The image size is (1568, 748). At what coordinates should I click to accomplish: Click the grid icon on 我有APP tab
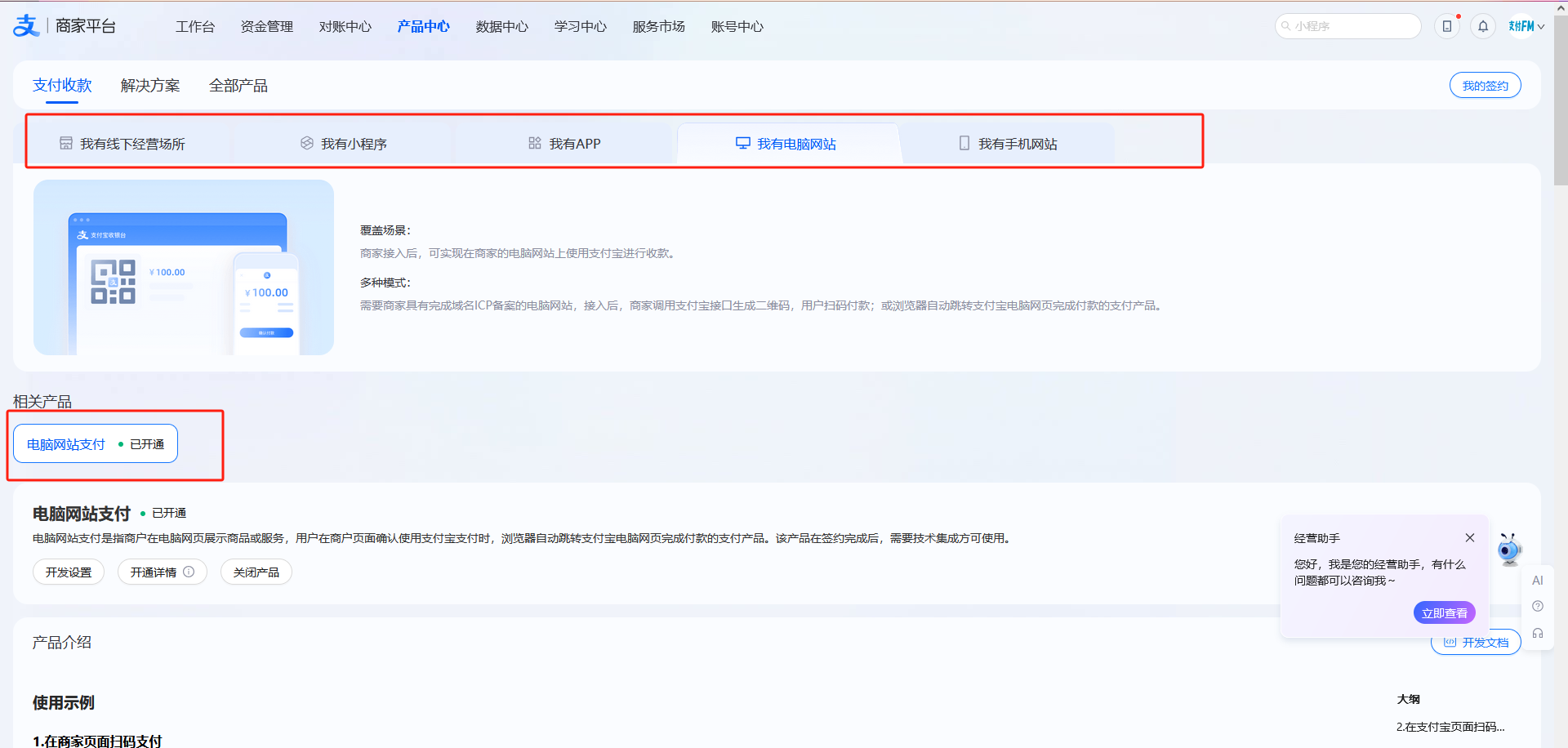(535, 143)
